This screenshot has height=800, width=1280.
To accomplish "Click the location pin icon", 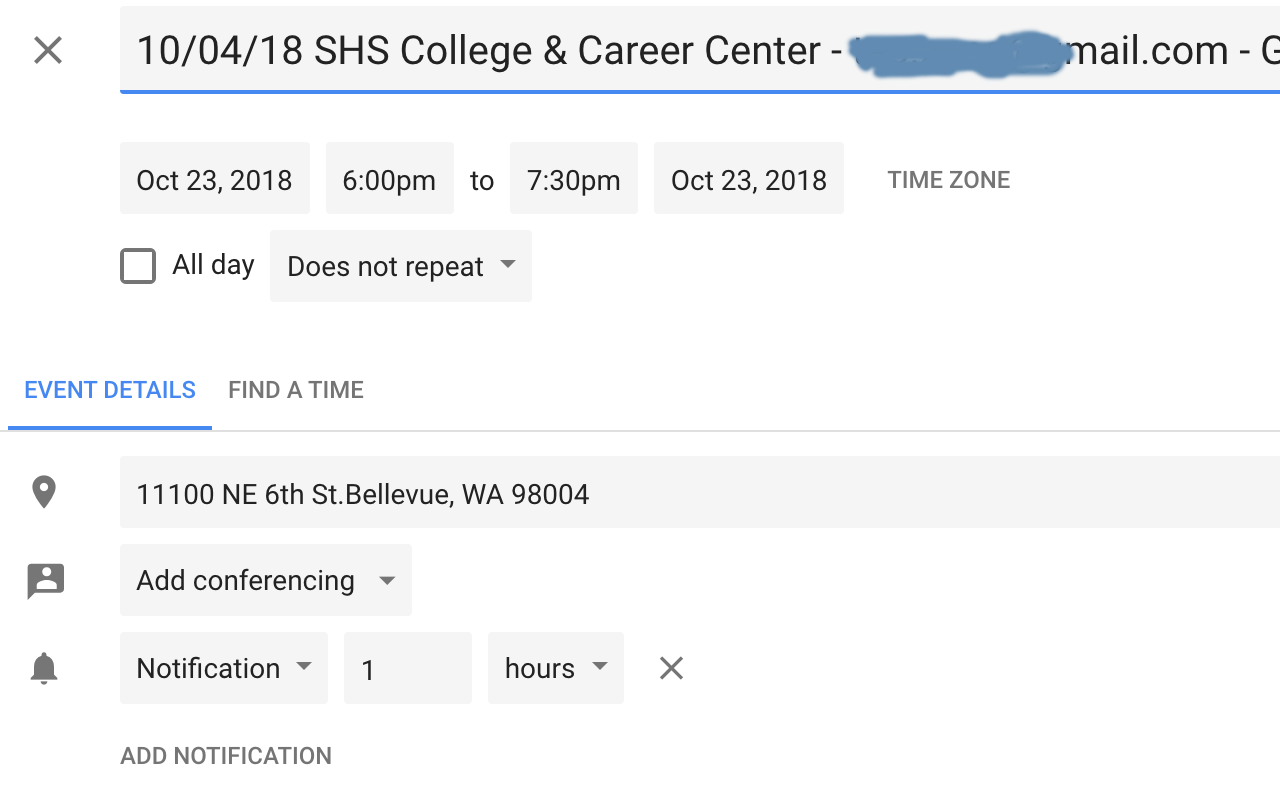I will 44,492.
